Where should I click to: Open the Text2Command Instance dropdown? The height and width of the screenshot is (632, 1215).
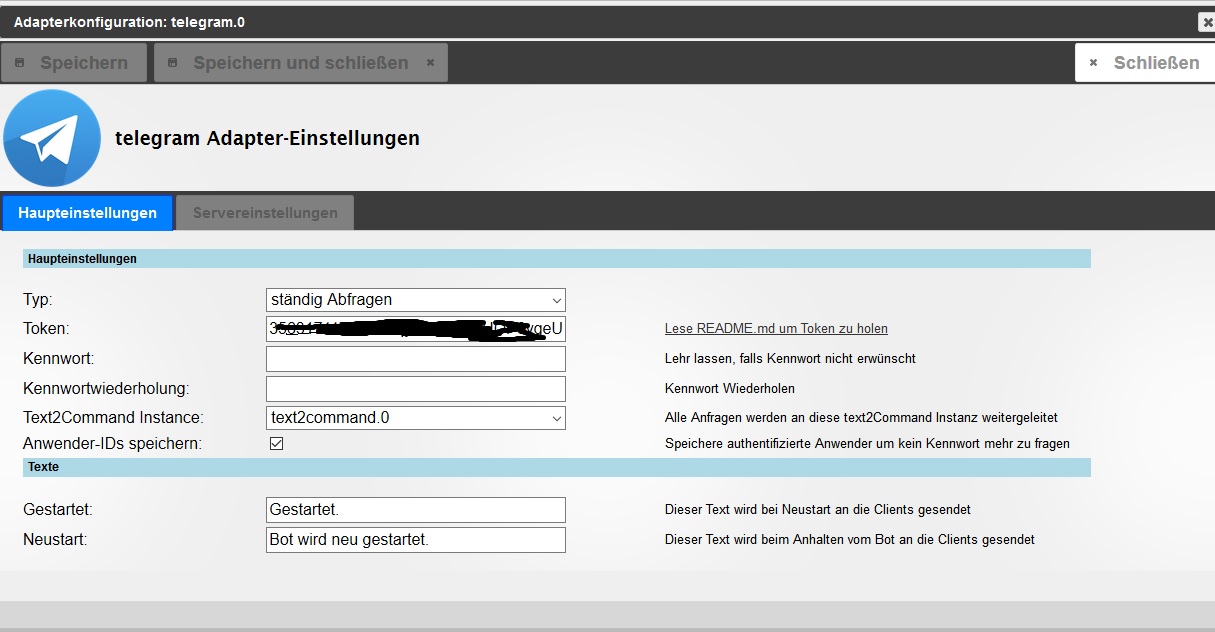pos(416,417)
